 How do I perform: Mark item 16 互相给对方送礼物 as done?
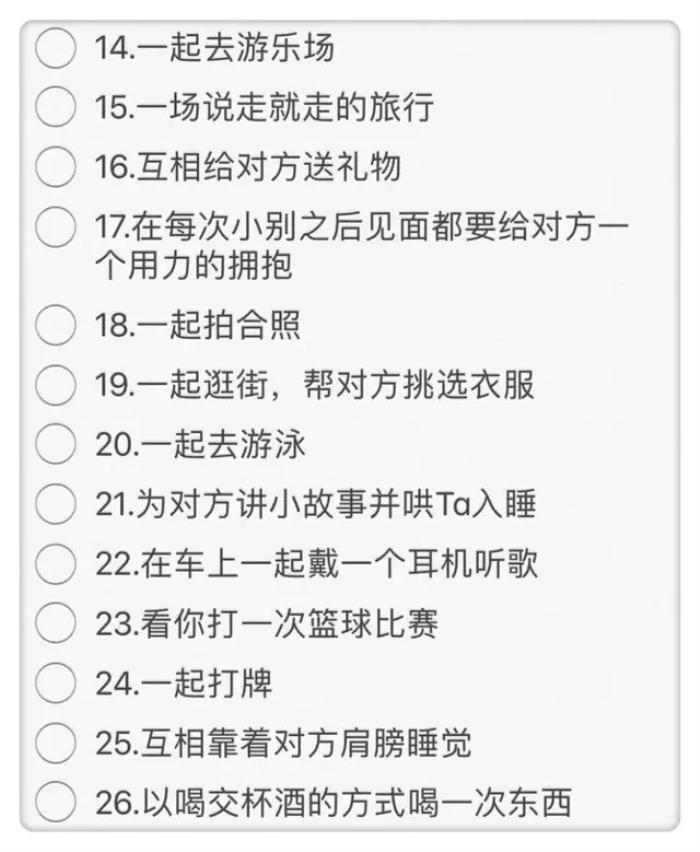coord(55,166)
